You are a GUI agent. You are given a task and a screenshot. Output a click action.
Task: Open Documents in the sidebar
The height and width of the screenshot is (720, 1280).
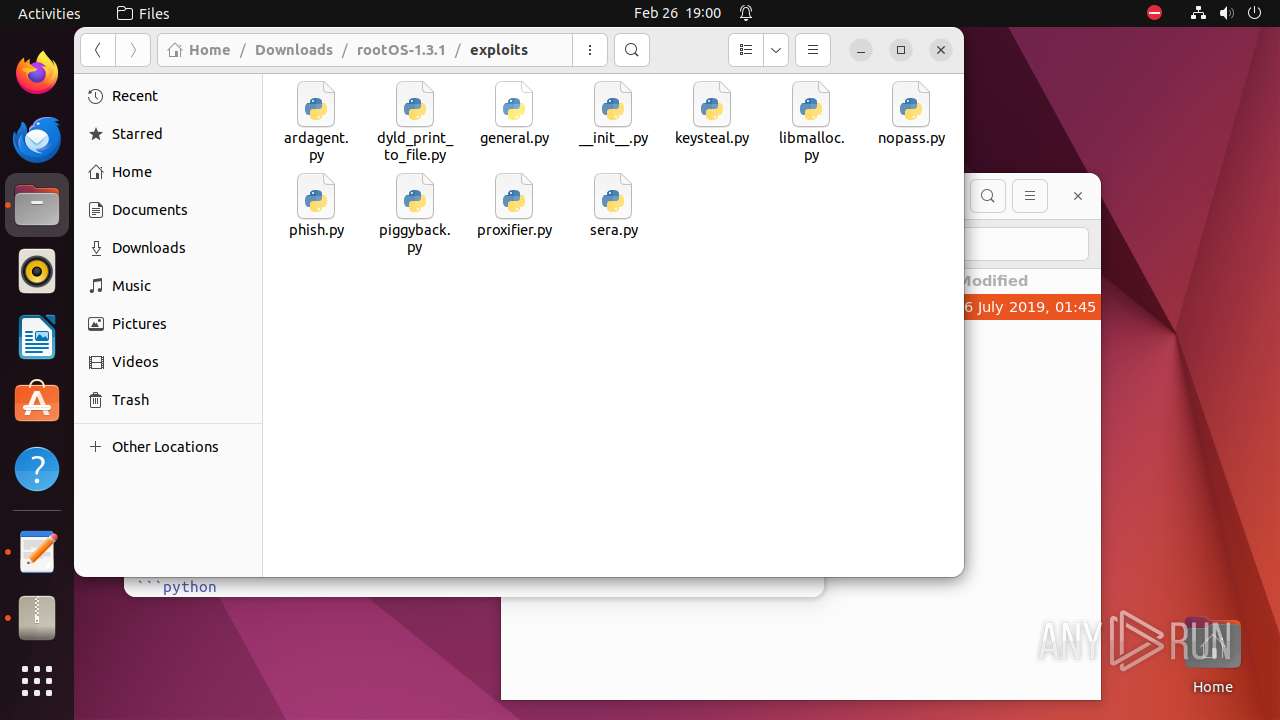168,210
